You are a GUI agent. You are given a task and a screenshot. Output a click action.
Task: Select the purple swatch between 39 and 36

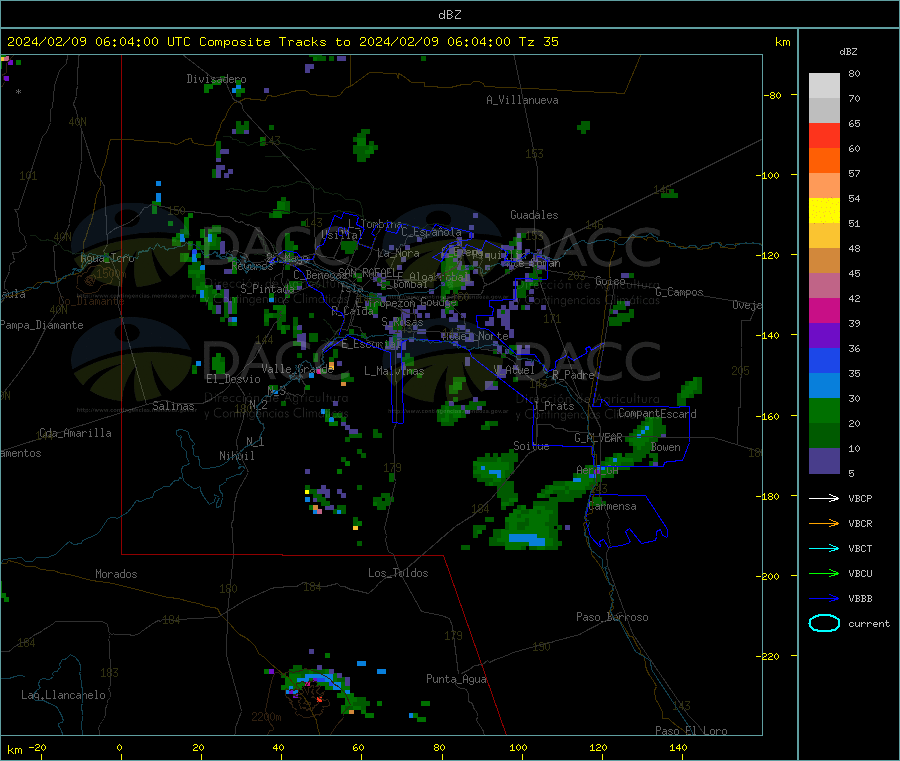[x=824, y=336]
